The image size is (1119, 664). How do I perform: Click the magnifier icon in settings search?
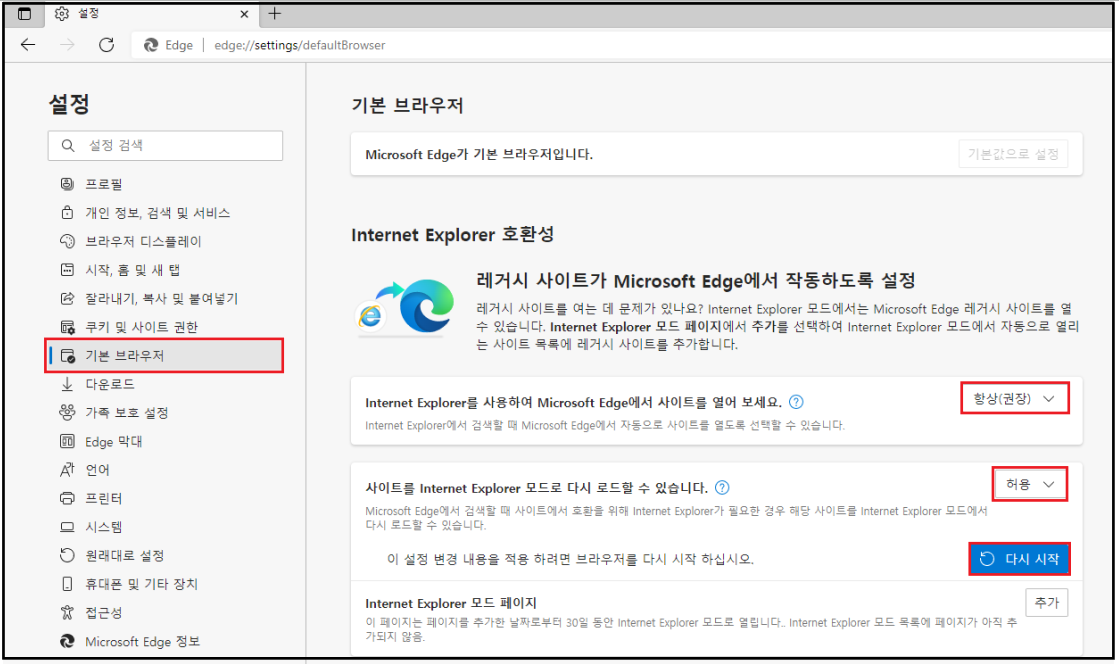pyautogui.click(x=68, y=146)
